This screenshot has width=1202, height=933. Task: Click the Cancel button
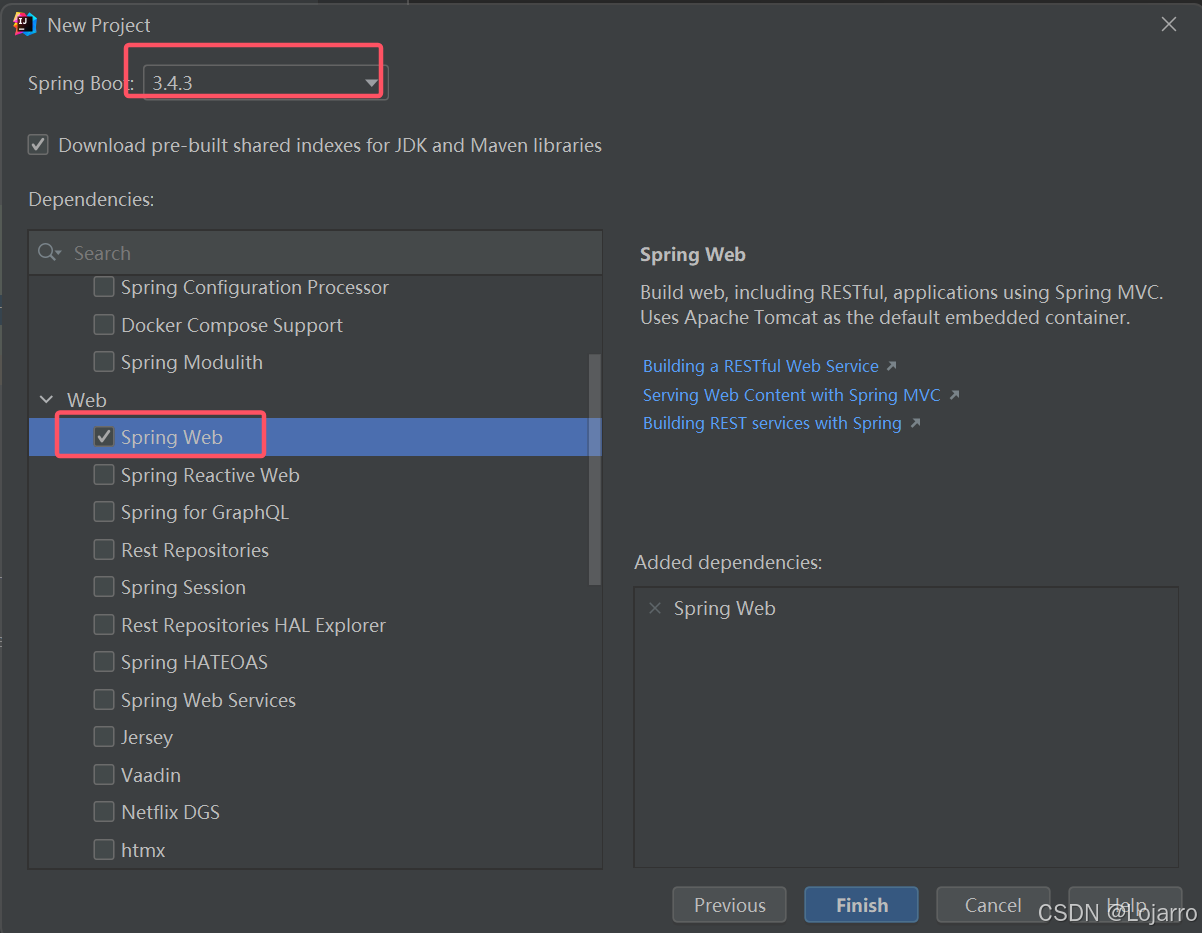(x=993, y=905)
